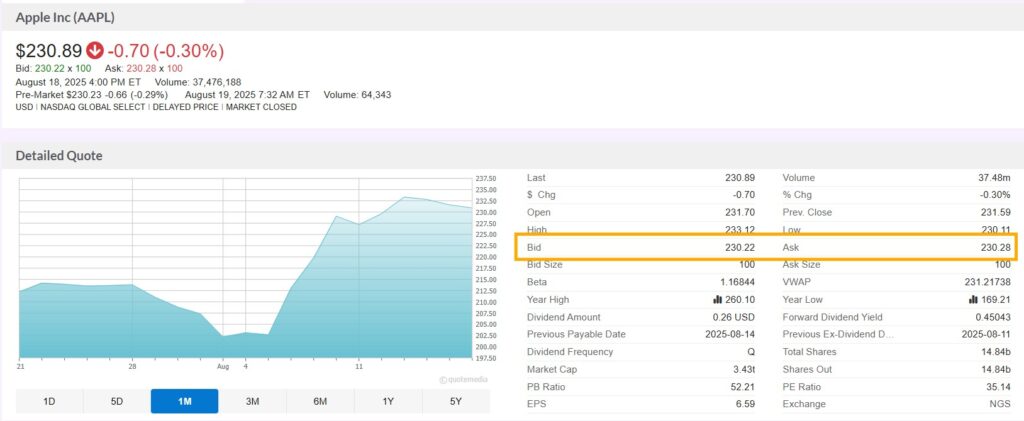Click the Bid value 230.22 in table
The width and height of the screenshot is (1024, 421).
tap(740, 248)
